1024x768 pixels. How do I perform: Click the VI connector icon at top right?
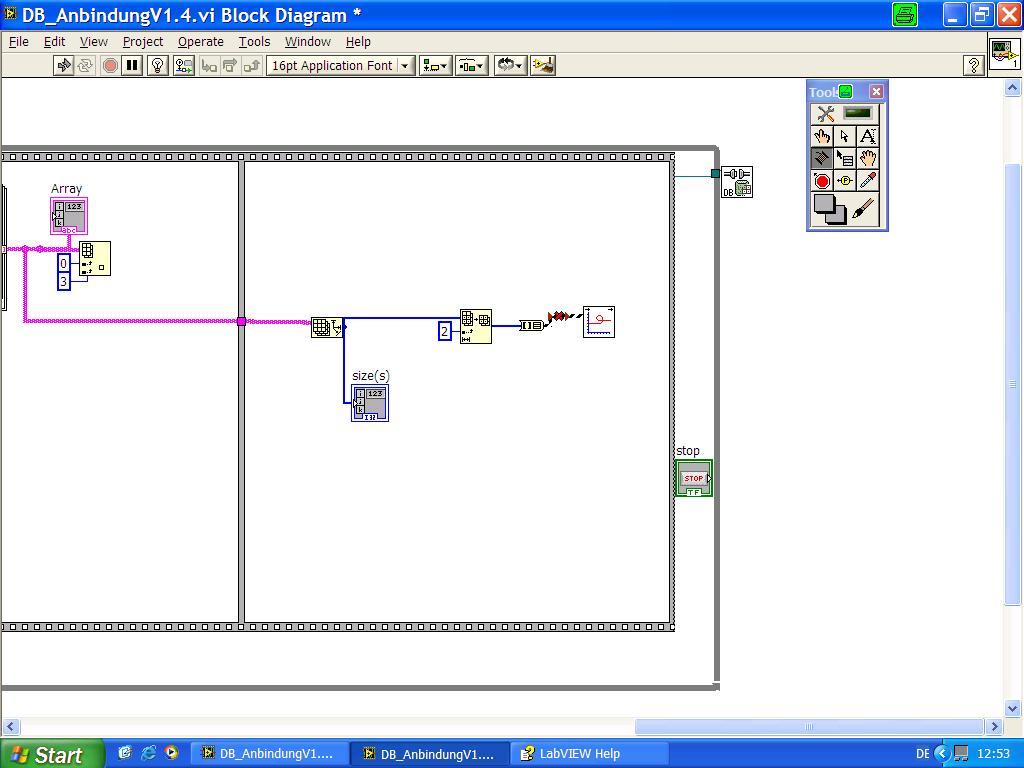(1004, 54)
